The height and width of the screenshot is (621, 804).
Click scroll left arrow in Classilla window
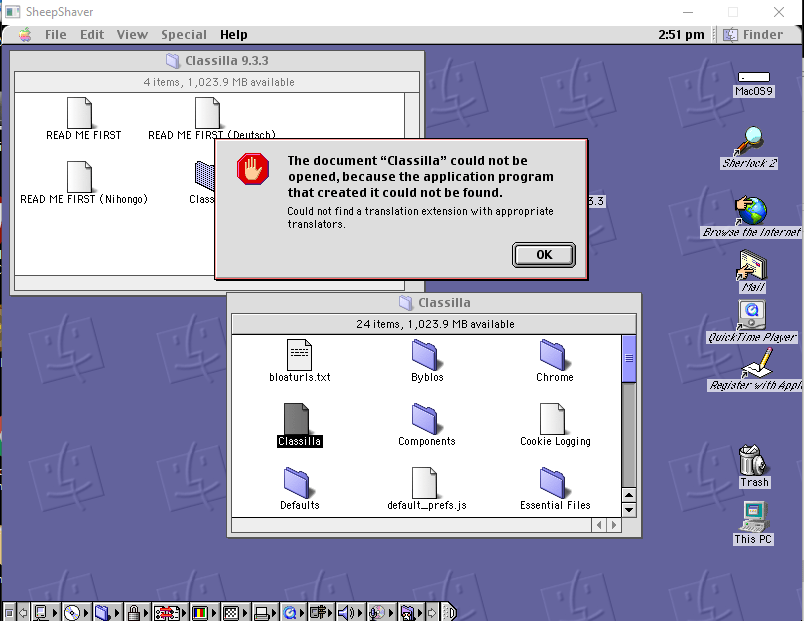(x=598, y=525)
